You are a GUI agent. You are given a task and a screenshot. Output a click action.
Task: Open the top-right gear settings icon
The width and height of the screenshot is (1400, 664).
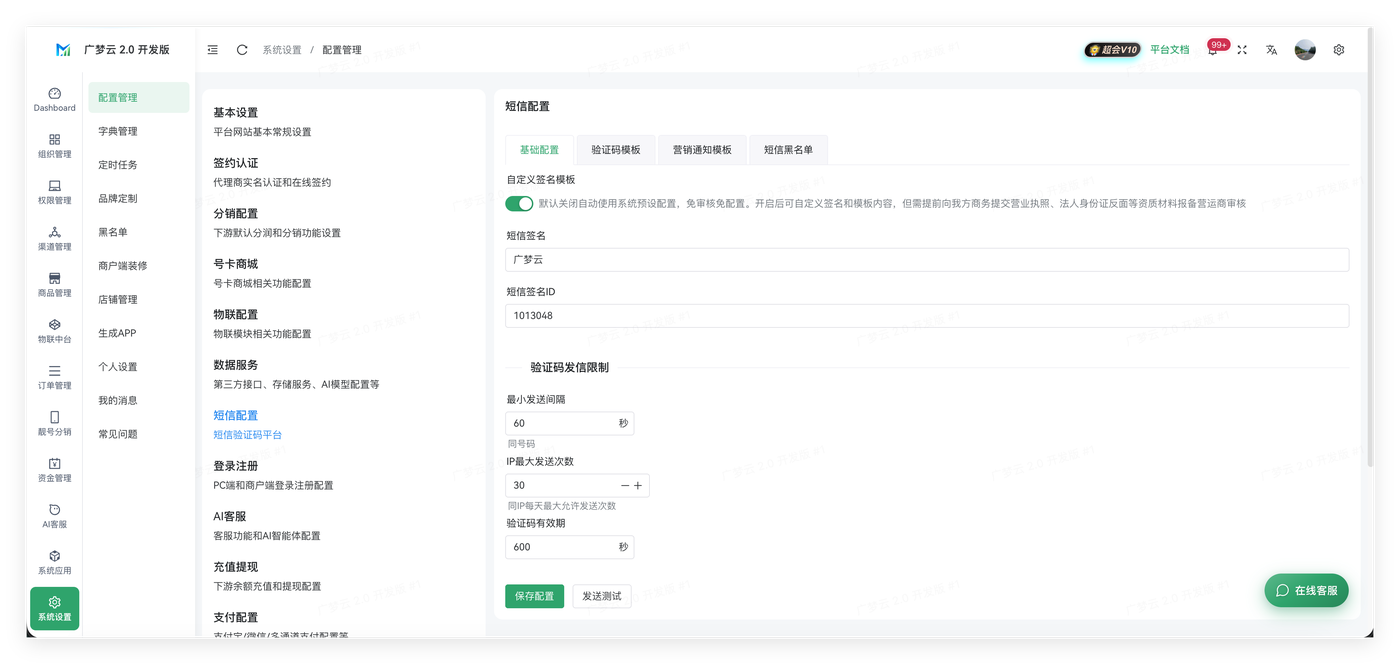[1339, 50]
